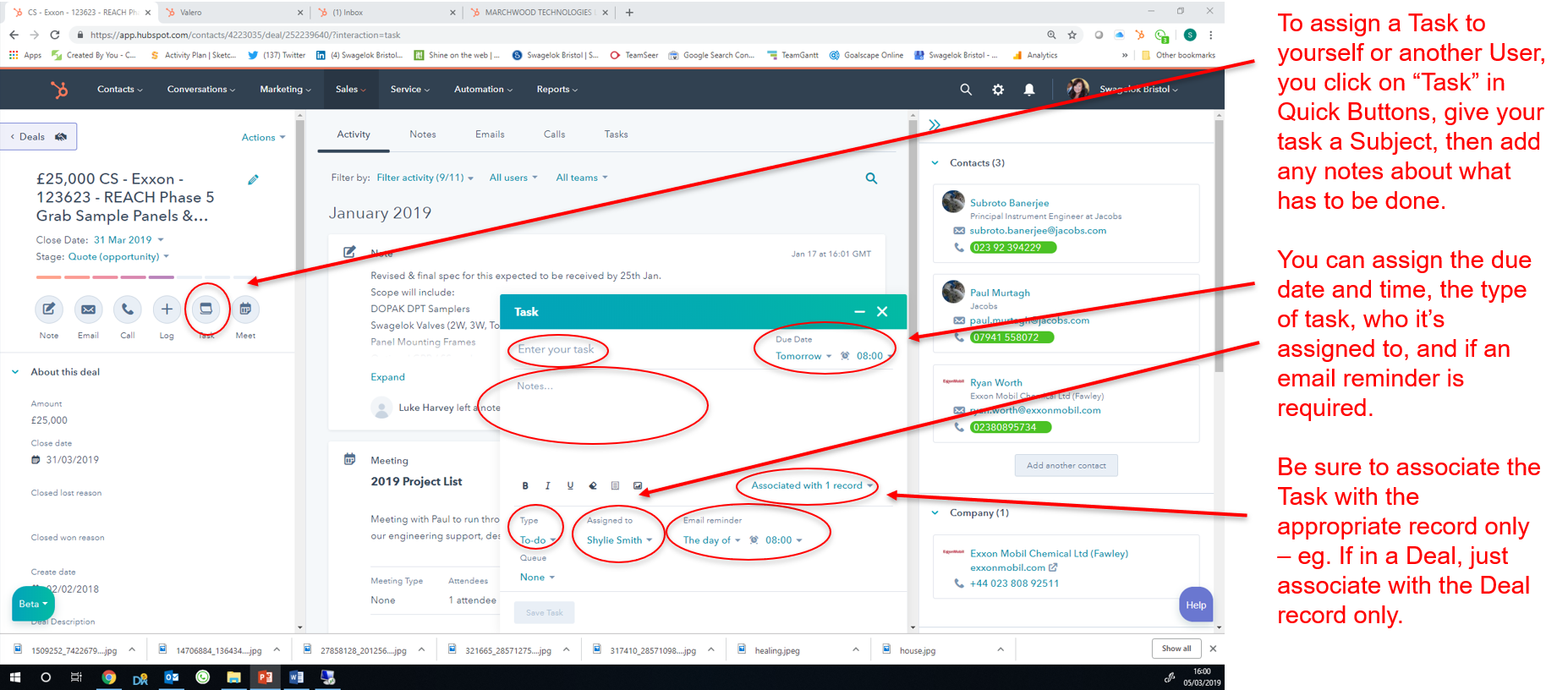
Task: Click the pencil icon to edit deal name
Action: (x=253, y=179)
